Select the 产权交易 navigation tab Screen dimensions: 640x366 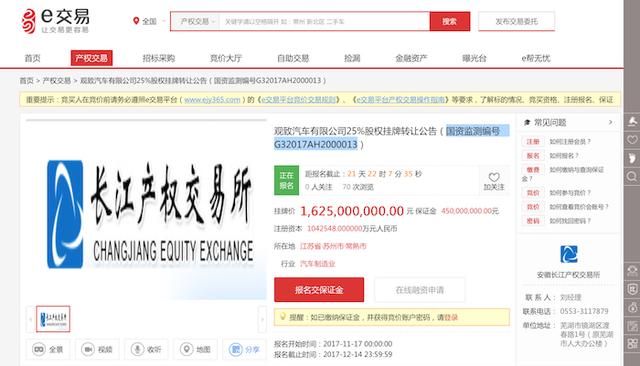91,58
